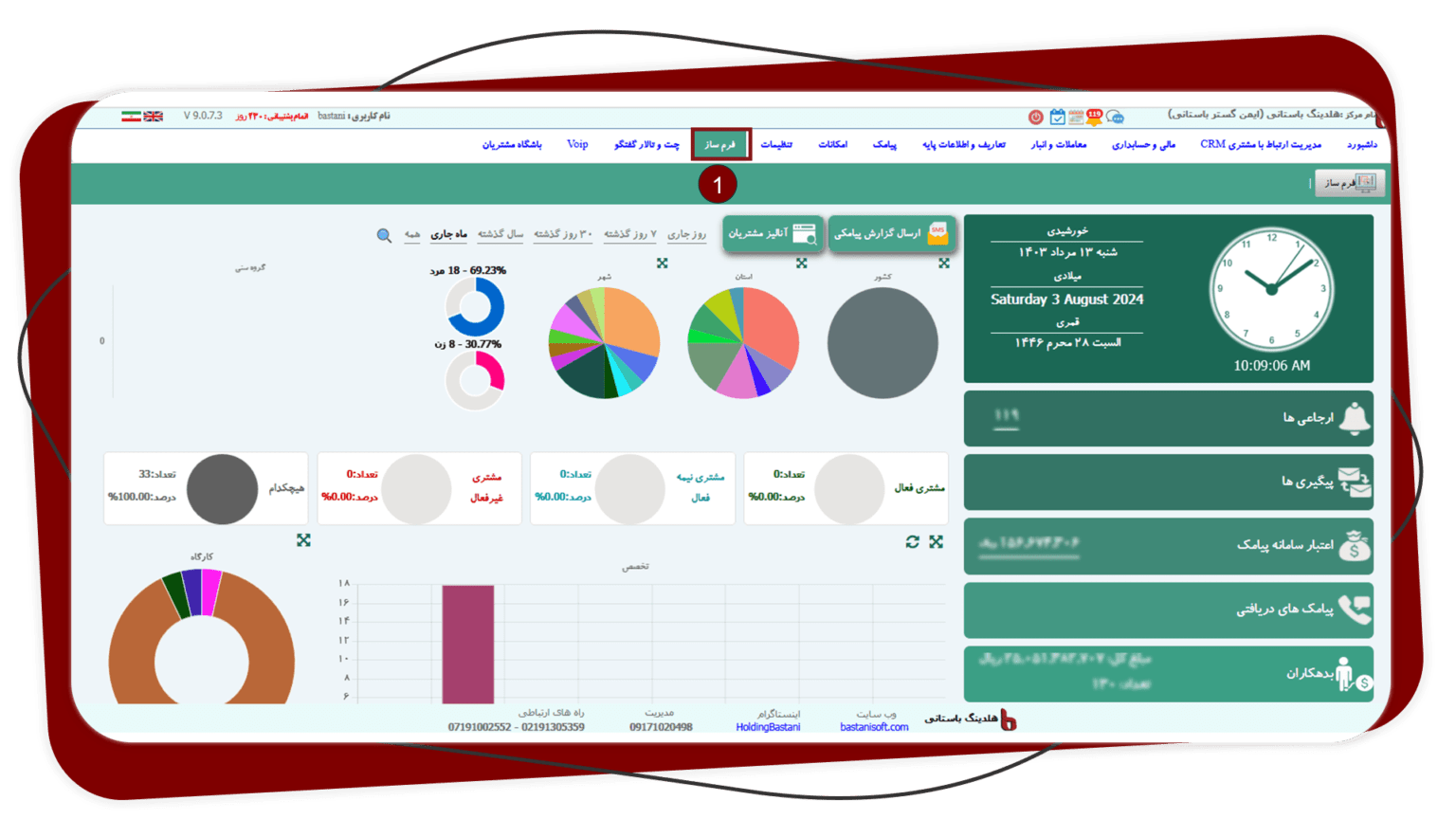
Task: Open the مدیریت ارتباط با مشتری CRM menu
Action: pyautogui.click(x=1261, y=144)
